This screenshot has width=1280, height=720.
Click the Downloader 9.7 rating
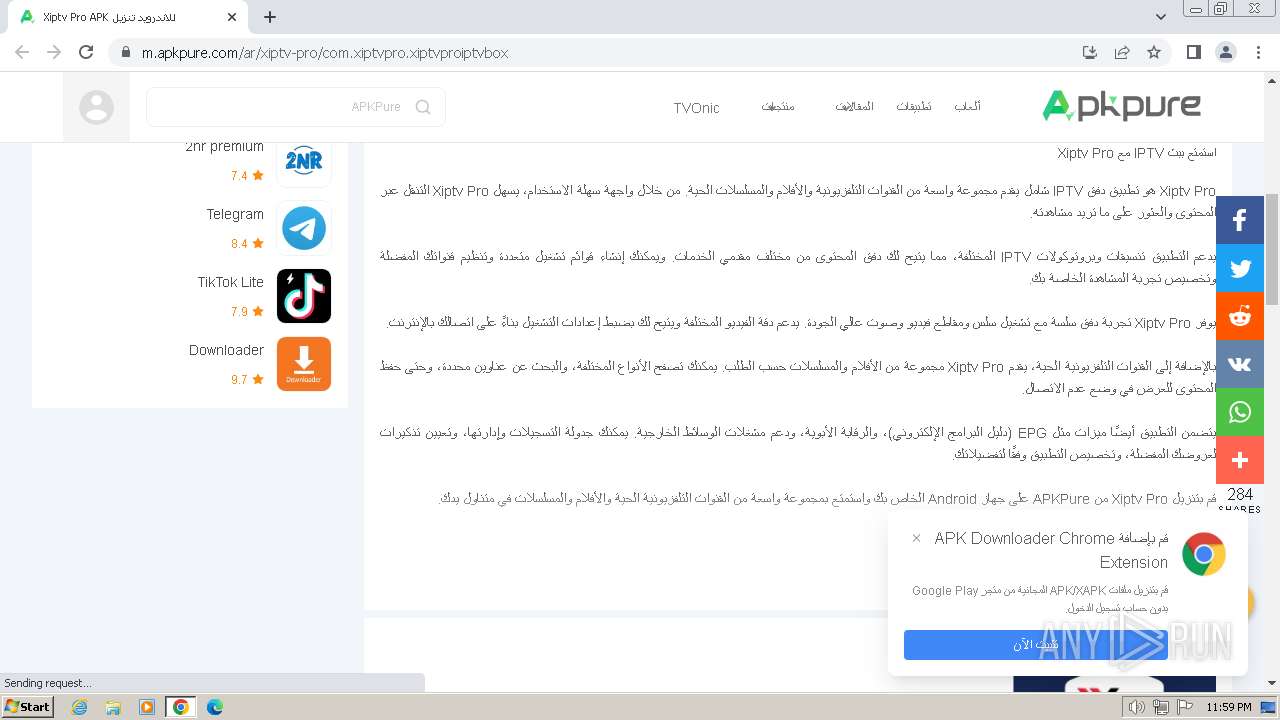point(247,379)
